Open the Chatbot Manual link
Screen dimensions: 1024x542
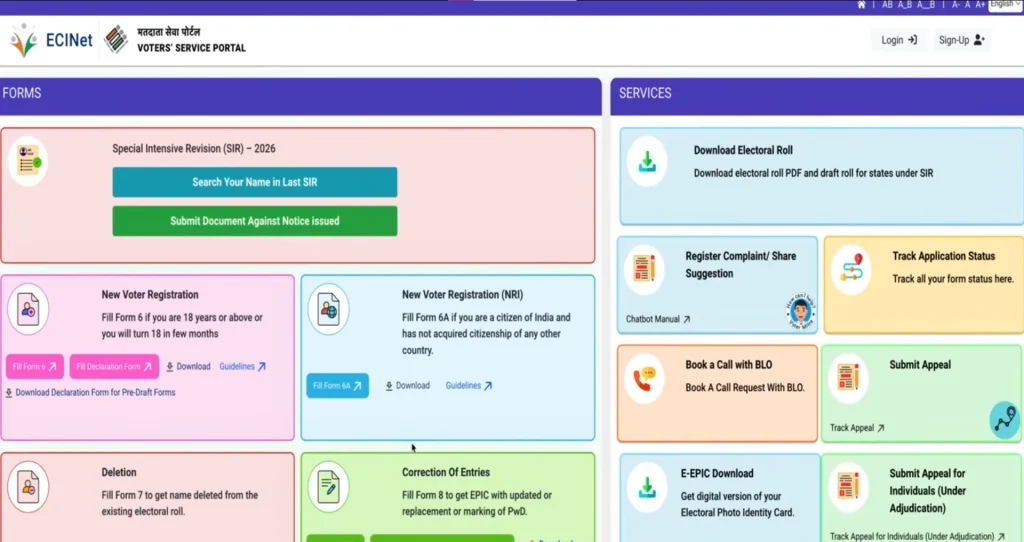coord(658,319)
